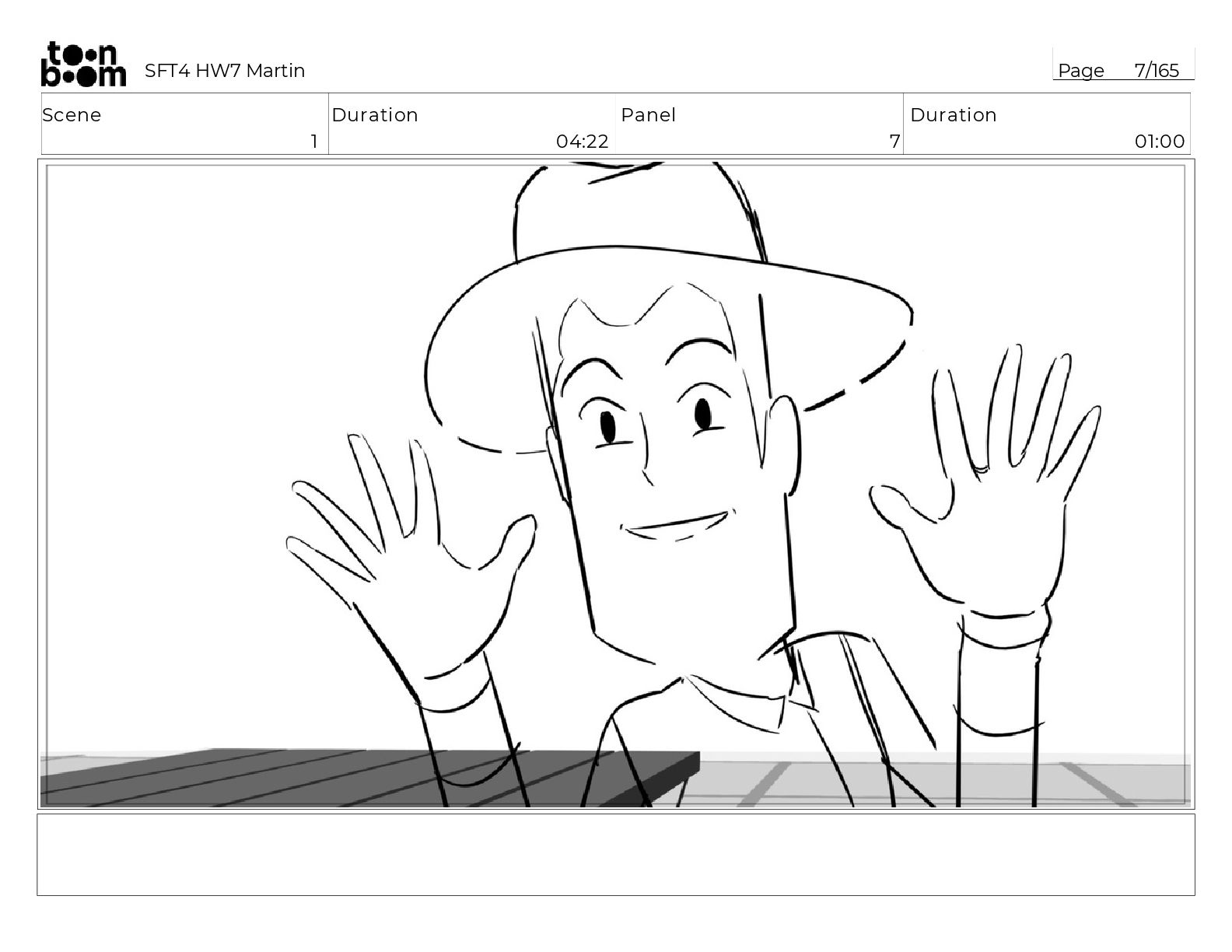Click the storyboard panel drawing of cowboy
This screenshot has height=952, width=1232.
[616, 485]
